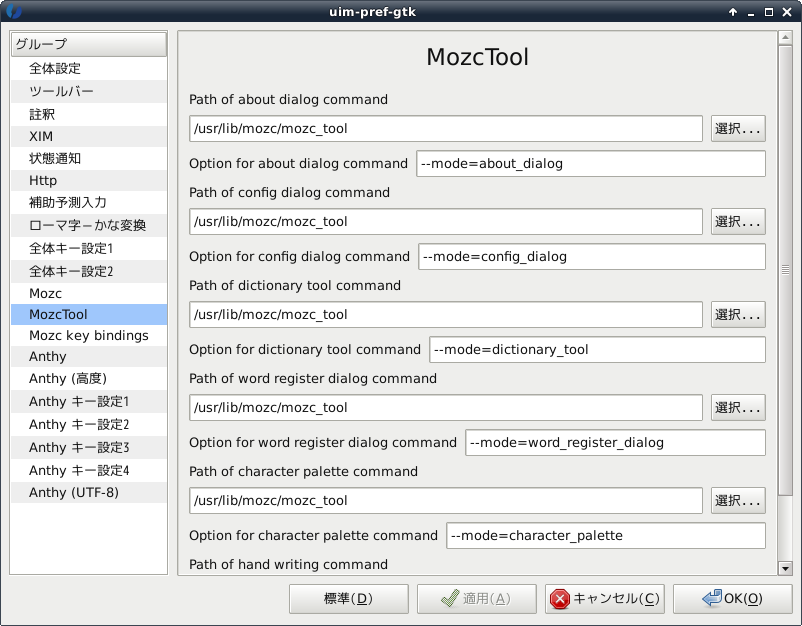802x626 pixels.
Task: Cancel changes with キャンセル(C) button
Action: pyautogui.click(x=605, y=599)
